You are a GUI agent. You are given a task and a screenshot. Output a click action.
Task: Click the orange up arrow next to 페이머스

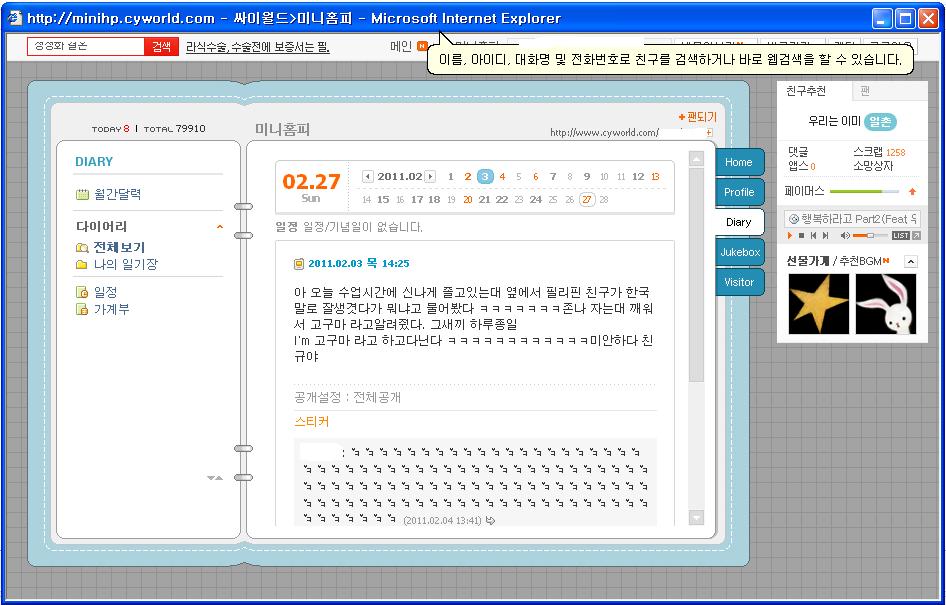(912, 192)
